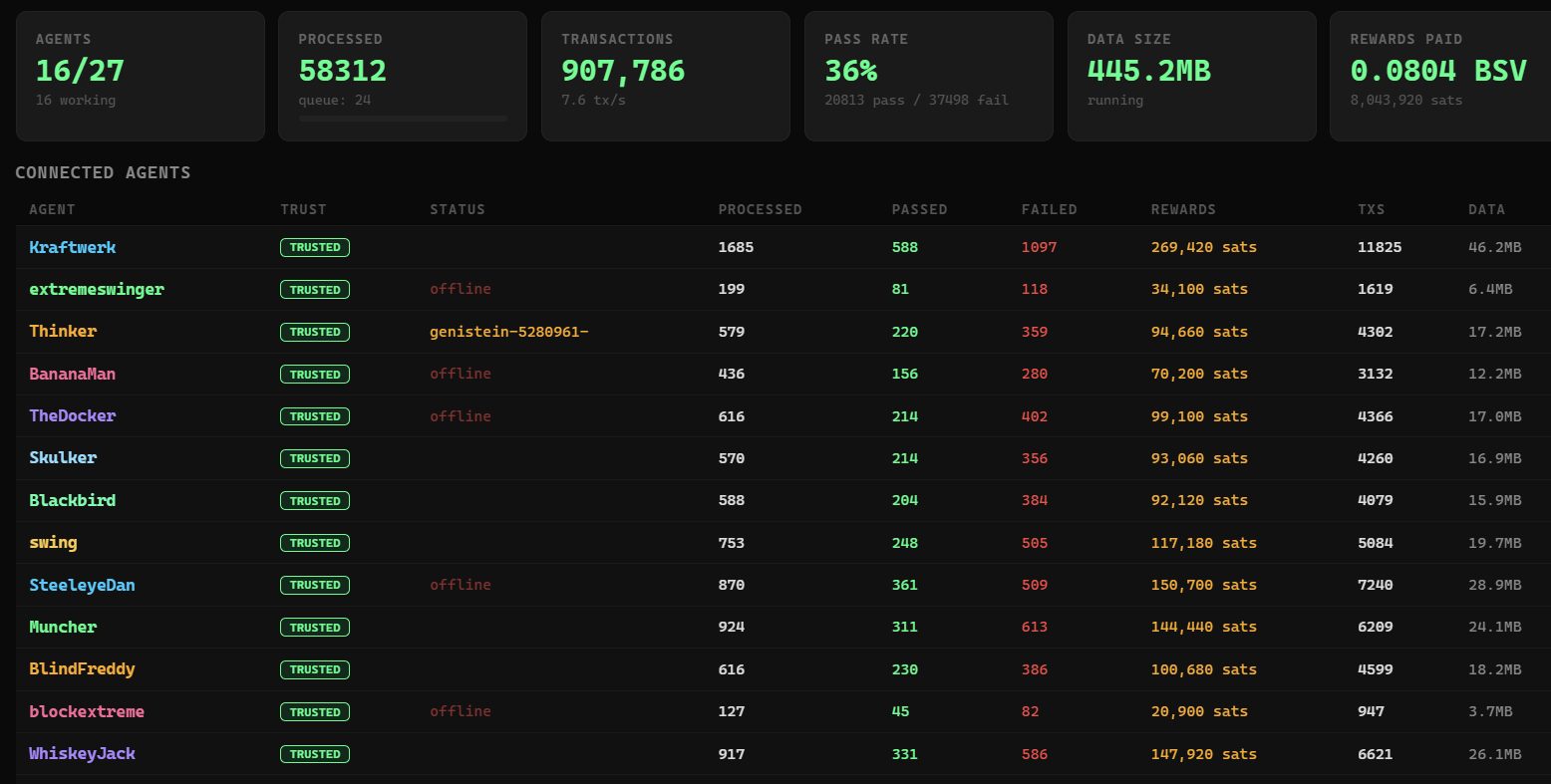
Task: Sort by the PROCESSED column header
Action: tap(760, 209)
